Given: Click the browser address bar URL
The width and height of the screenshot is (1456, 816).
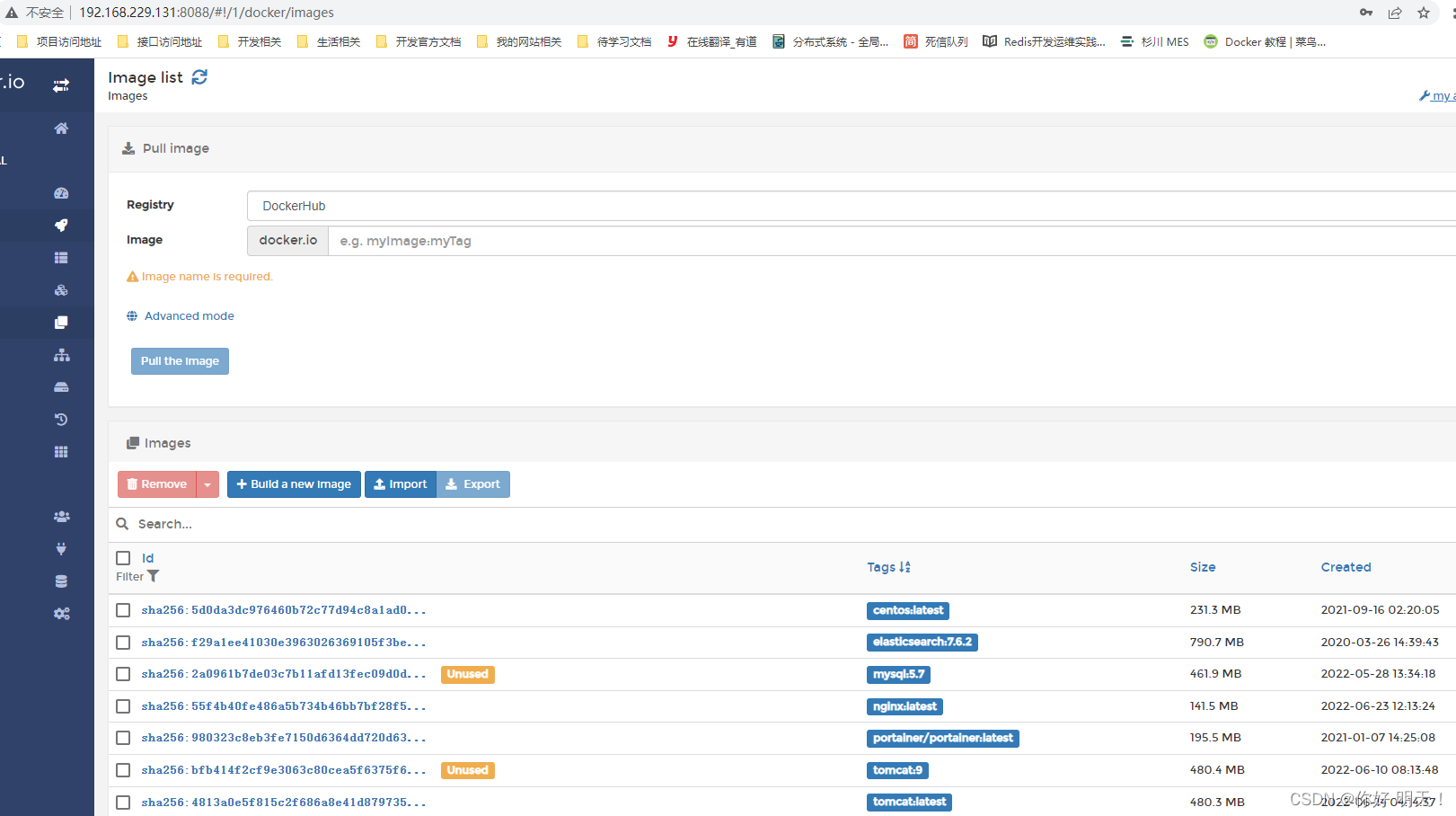Looking at the screenshot, I should (207, 13).
